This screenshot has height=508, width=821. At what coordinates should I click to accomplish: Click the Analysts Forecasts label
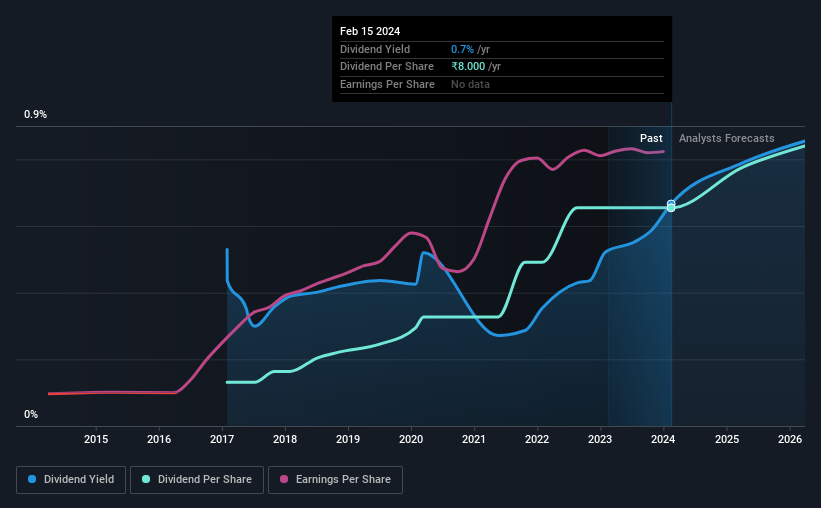[727, 138]
